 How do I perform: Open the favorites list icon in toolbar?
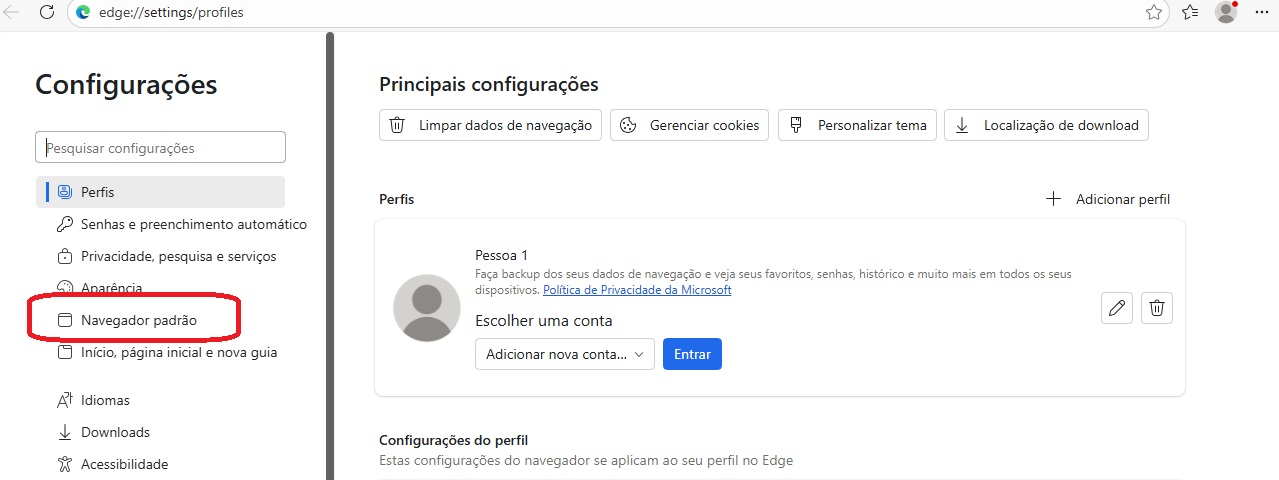(x=1190, y=13)
